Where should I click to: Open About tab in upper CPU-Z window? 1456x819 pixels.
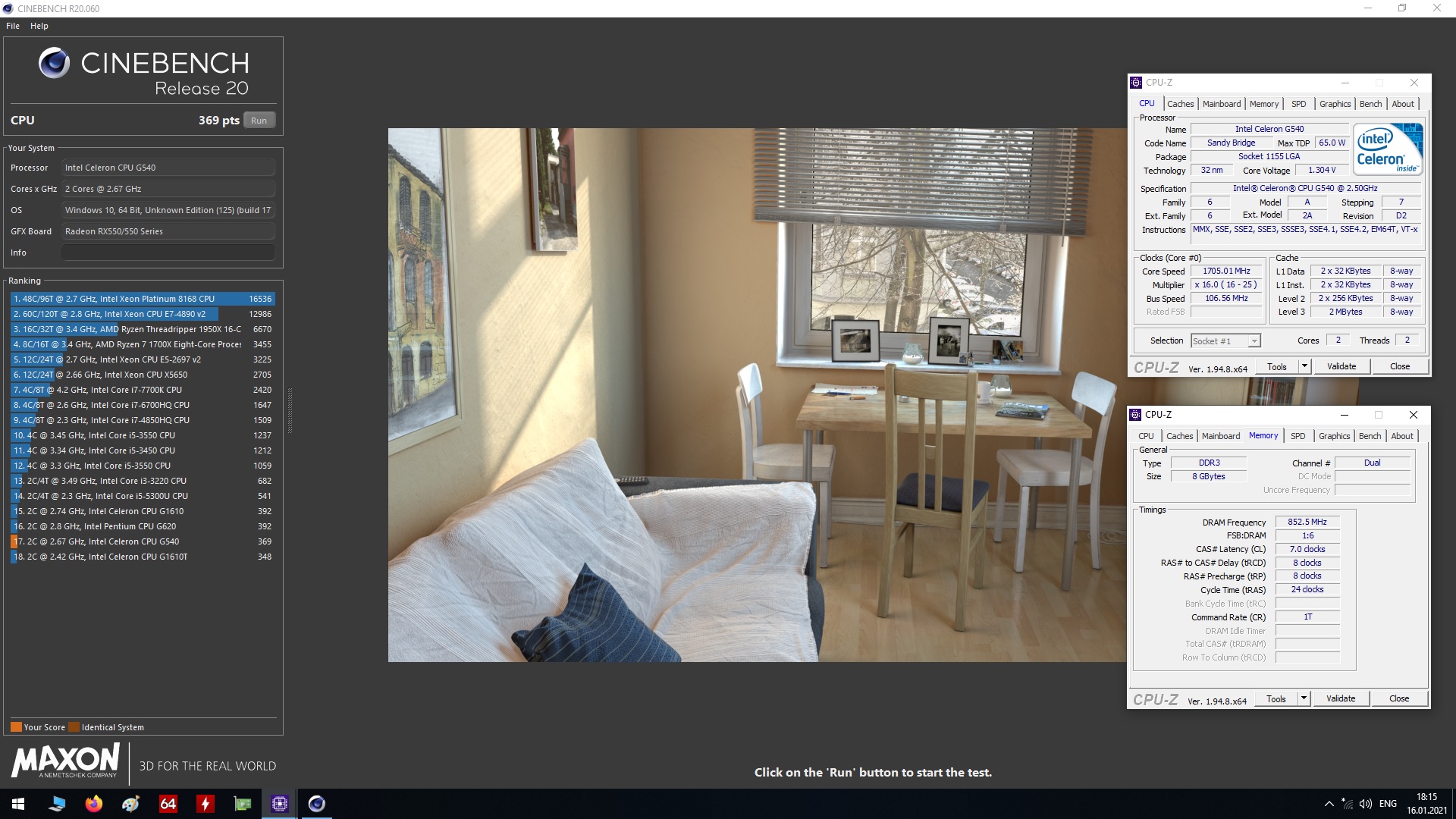pyautogui.click(x=1403, y=104)
